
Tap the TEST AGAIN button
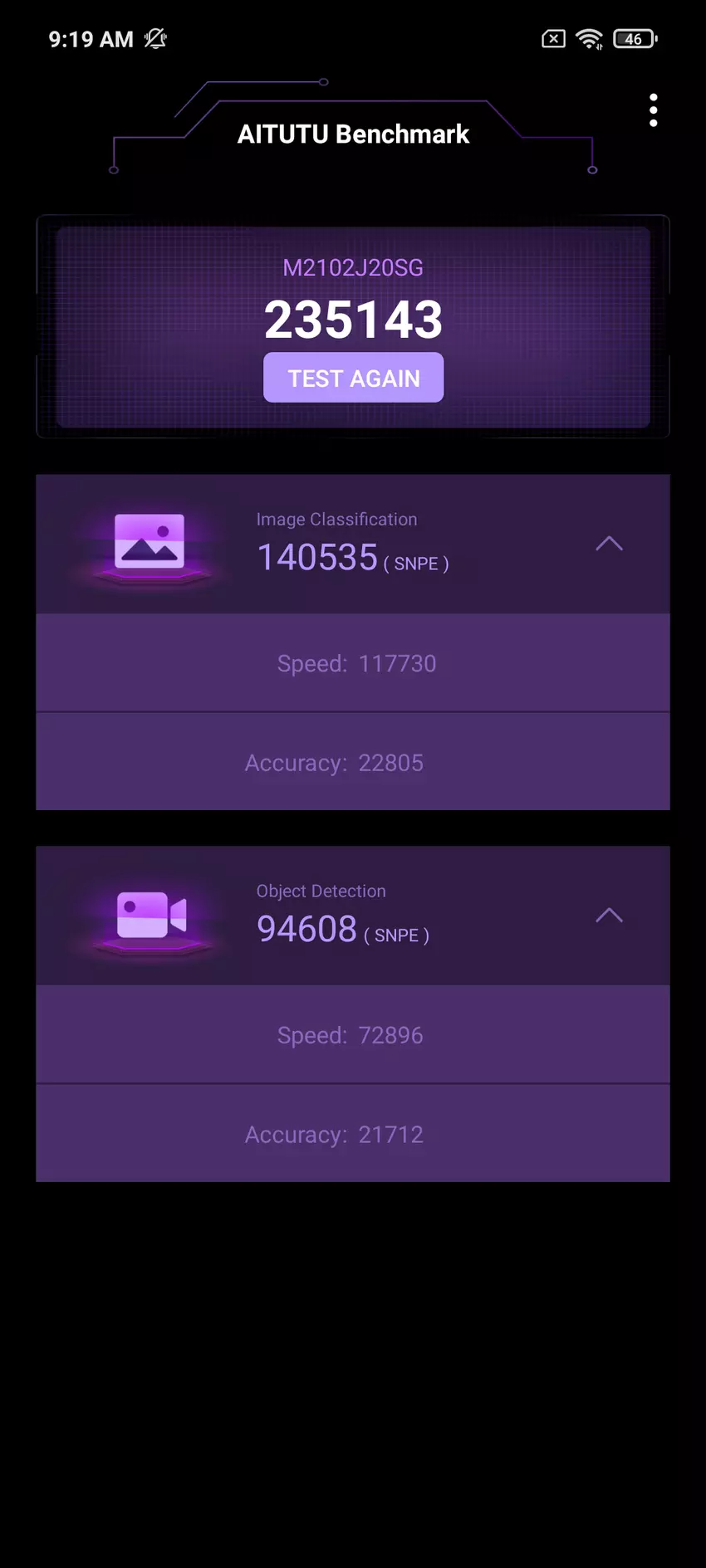click(x=354, y=378)
